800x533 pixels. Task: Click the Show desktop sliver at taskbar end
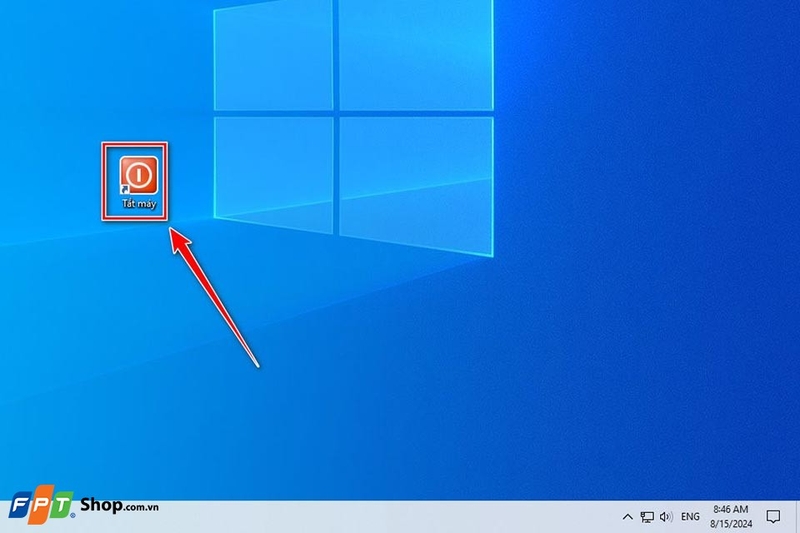coord(797,517)
